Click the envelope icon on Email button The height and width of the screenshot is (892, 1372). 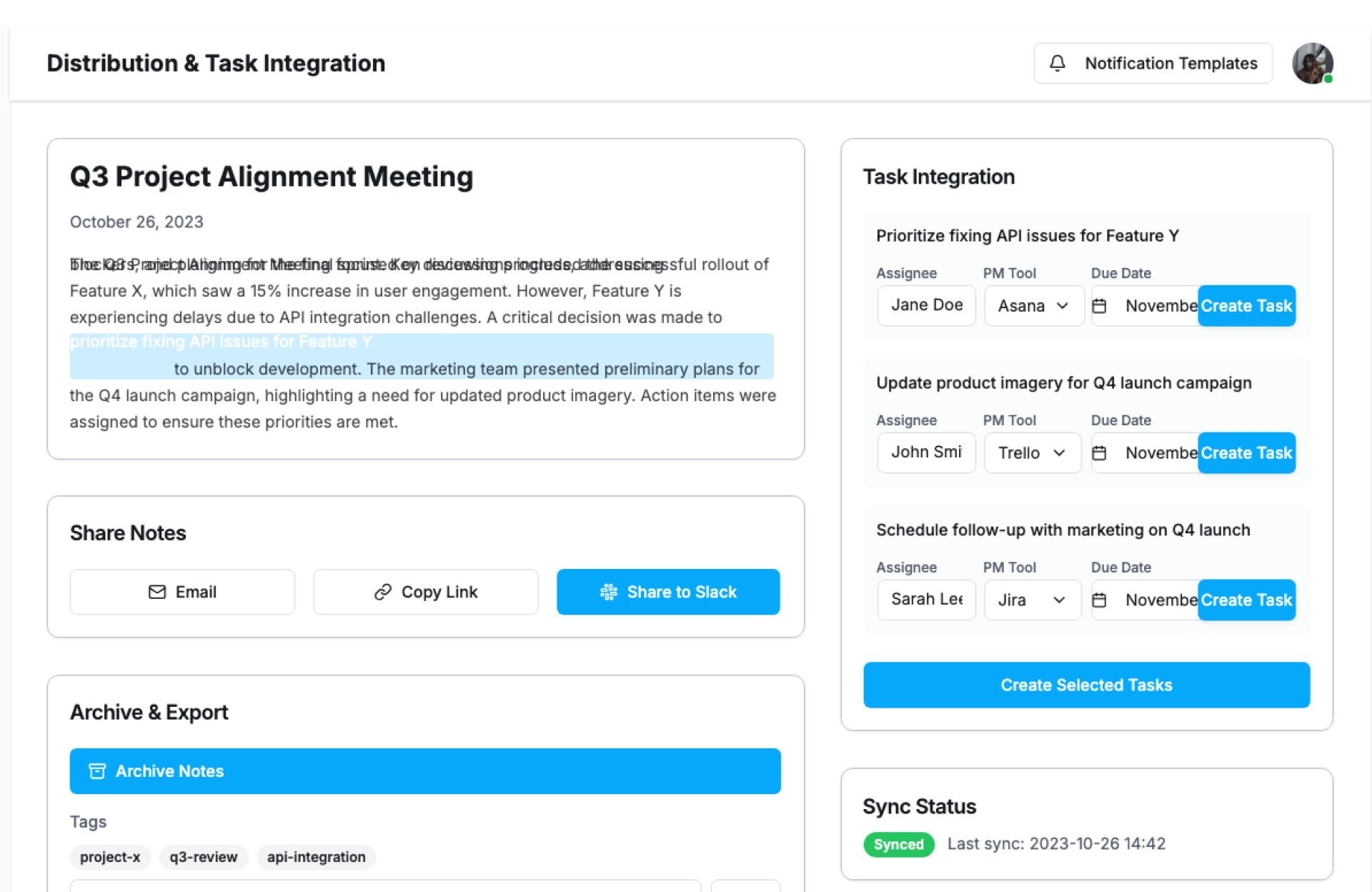click(157, 592)
